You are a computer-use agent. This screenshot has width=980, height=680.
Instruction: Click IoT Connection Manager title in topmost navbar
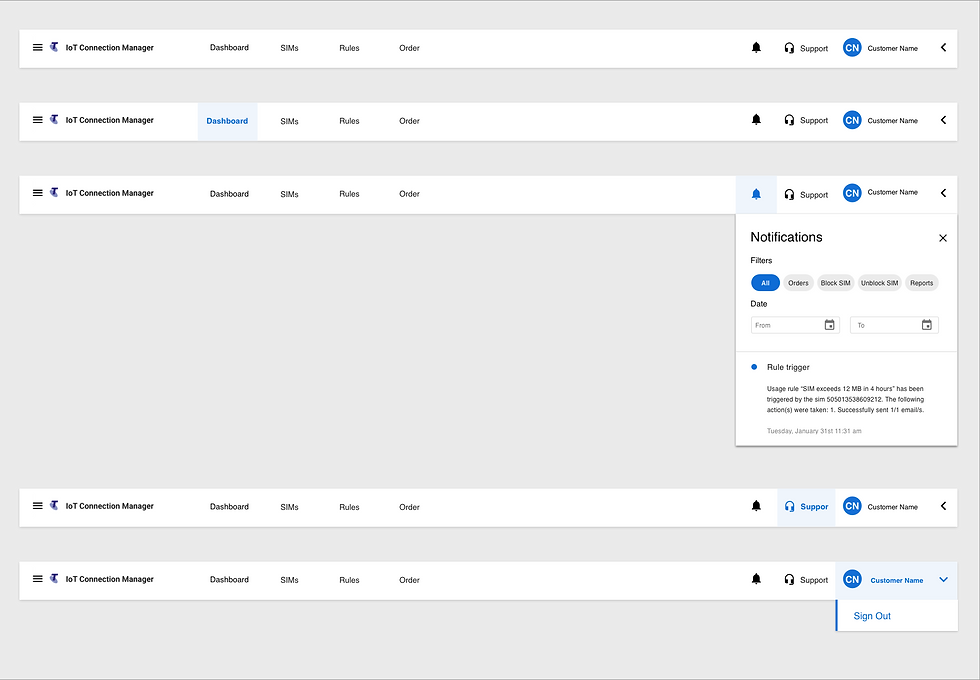click(x=109, y=48)
